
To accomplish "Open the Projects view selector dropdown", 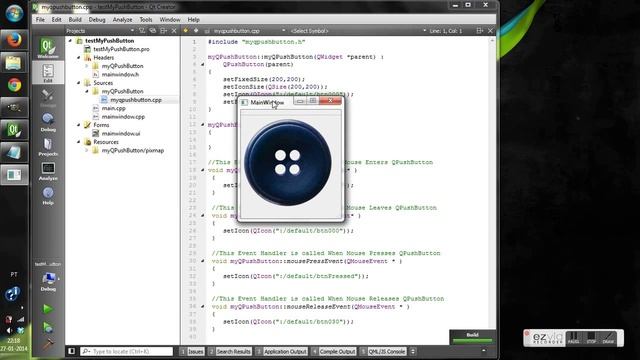I will (132, 31).
